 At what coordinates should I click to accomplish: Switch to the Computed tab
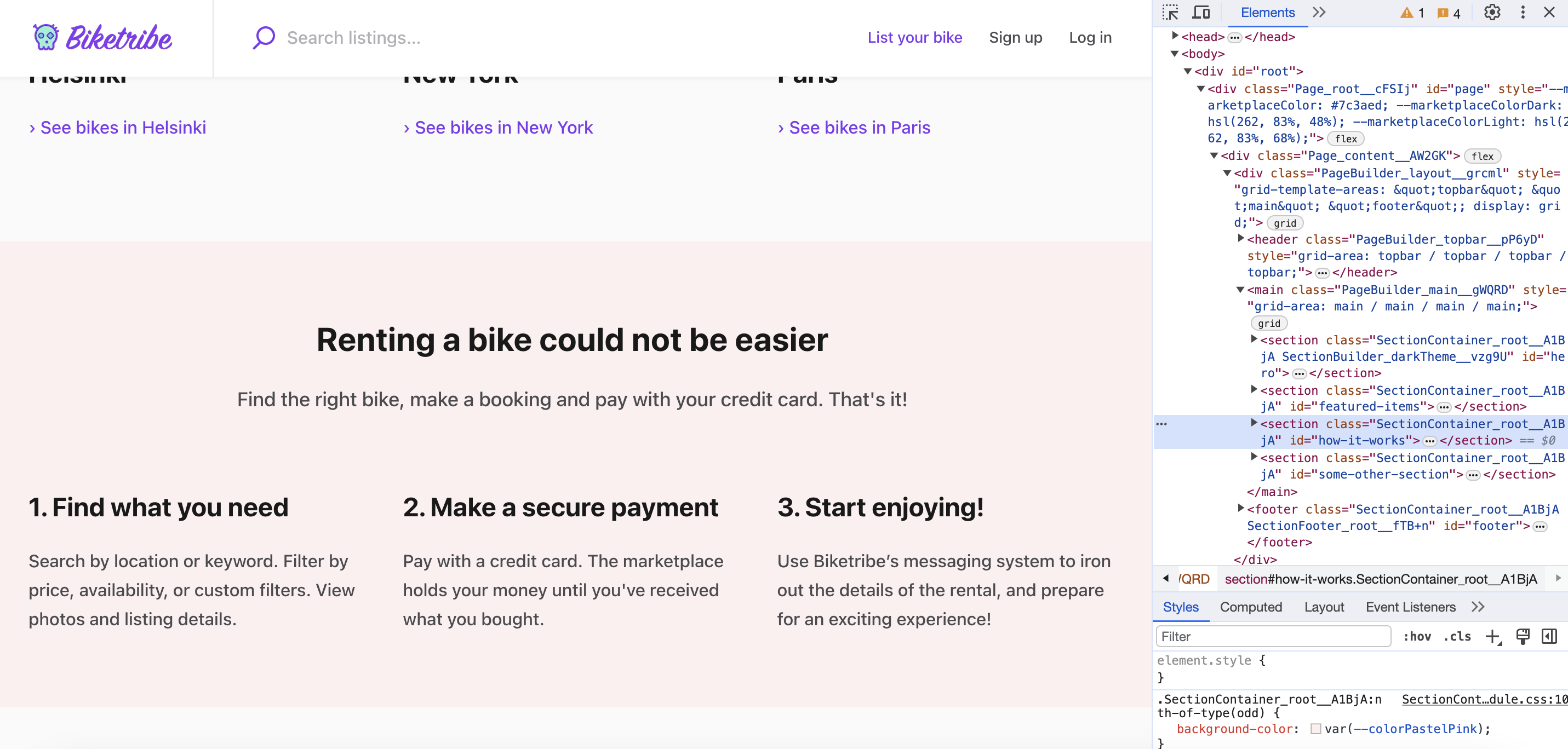(x=1250, y=607)
